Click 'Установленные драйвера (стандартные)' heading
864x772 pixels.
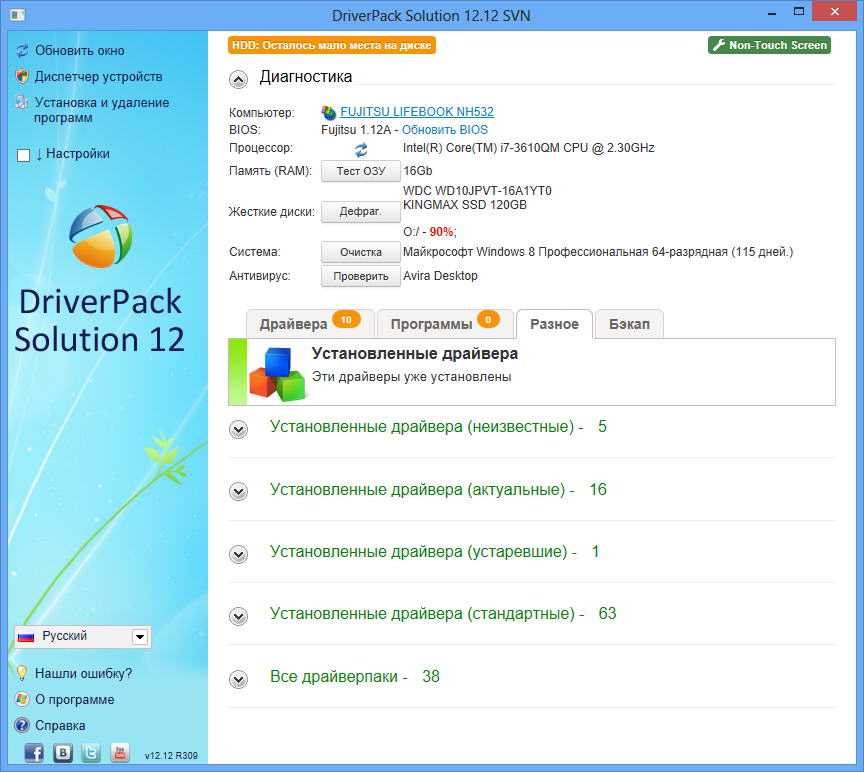pyautogui.click(x=423, y=613)
